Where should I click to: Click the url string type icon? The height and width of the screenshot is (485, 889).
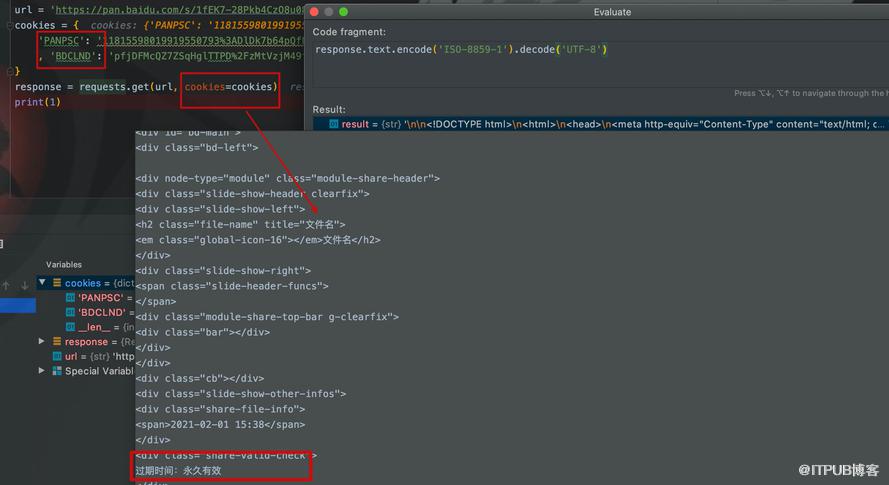[x=57, y=356]
